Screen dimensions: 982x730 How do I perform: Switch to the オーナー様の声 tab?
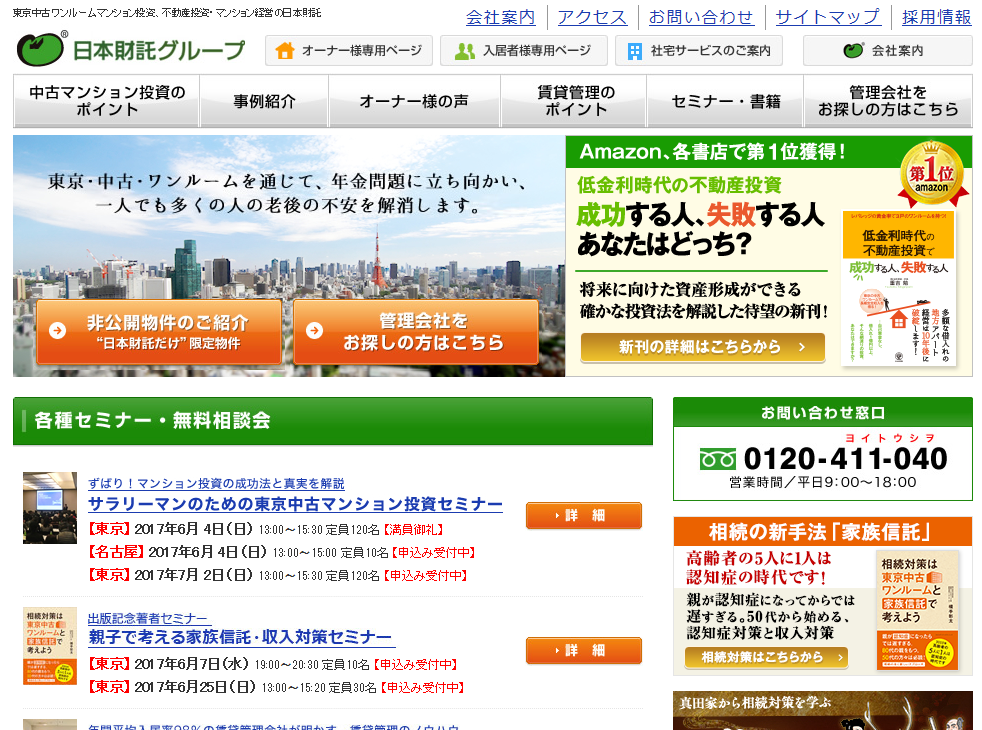coord(414,100)
